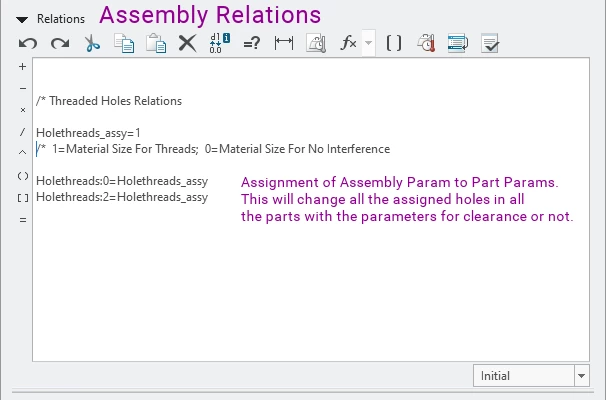This screenshot has height=400, width=606.
Task: Insert function from list with fx icon
Action: coord(348,43)
